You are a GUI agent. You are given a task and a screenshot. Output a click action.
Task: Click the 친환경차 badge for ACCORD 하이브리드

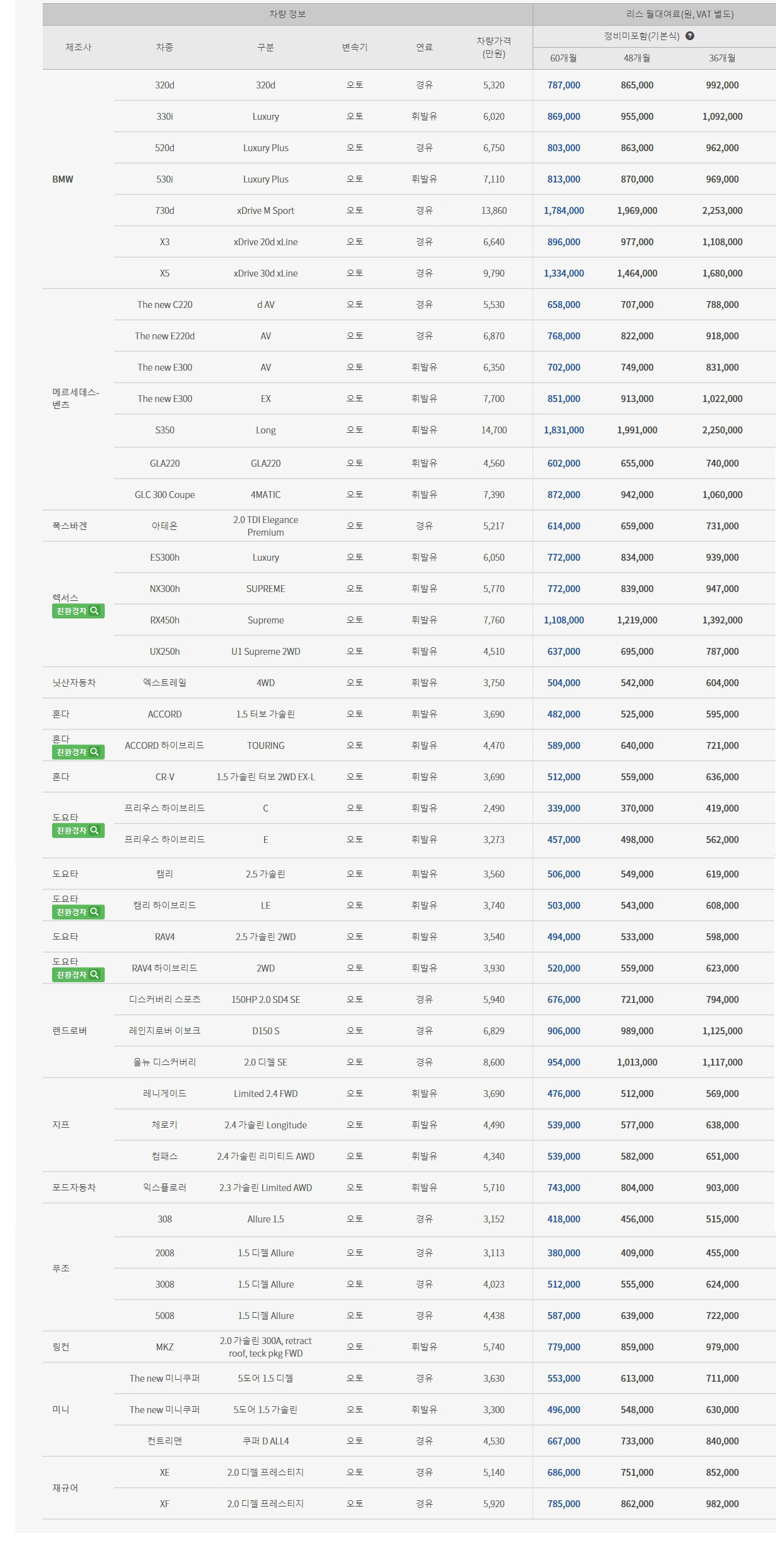[78, 752]
